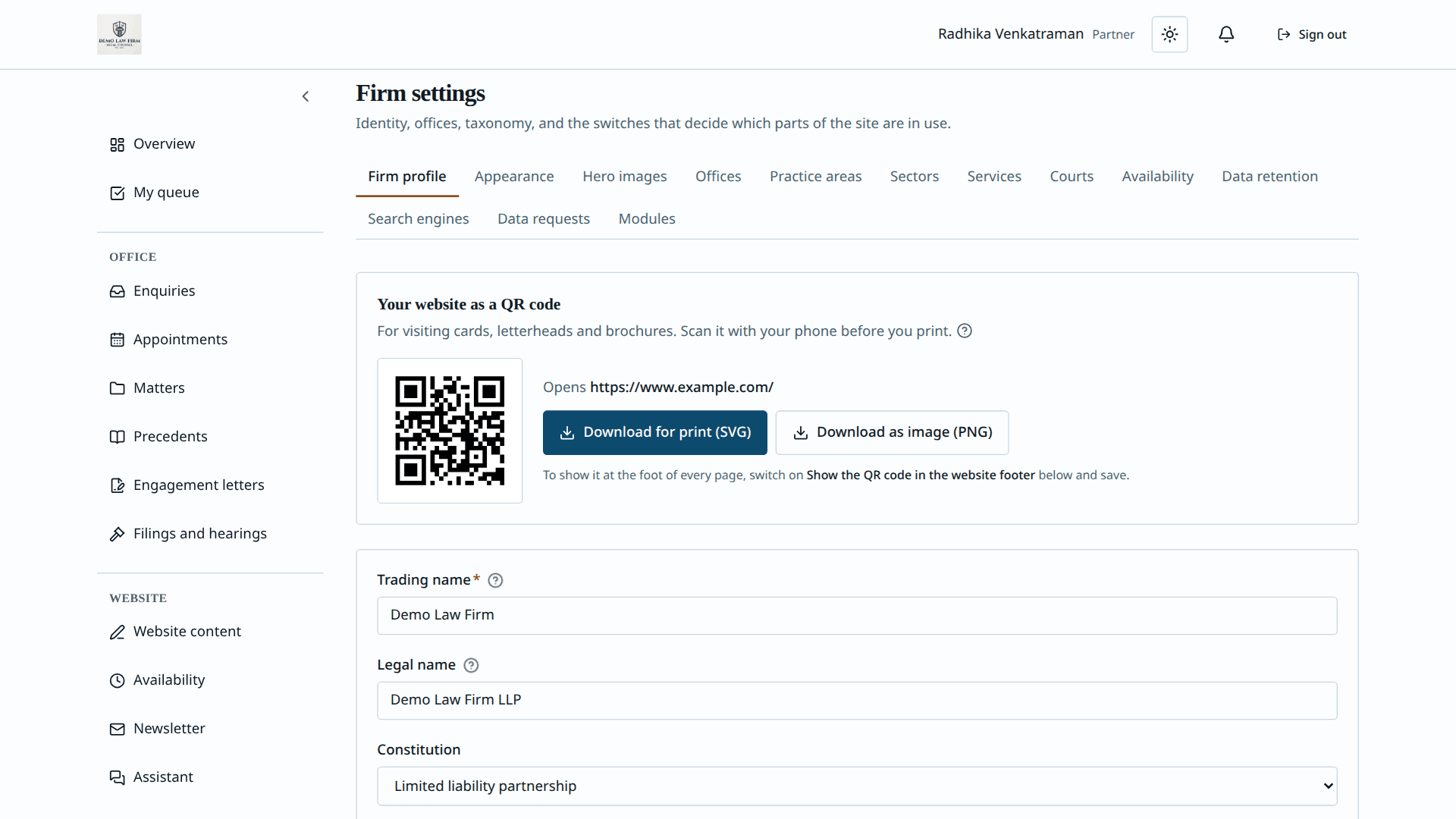Click the Availability clock icon in sidebar
The image size is (1456, 819).
point(117,680)
